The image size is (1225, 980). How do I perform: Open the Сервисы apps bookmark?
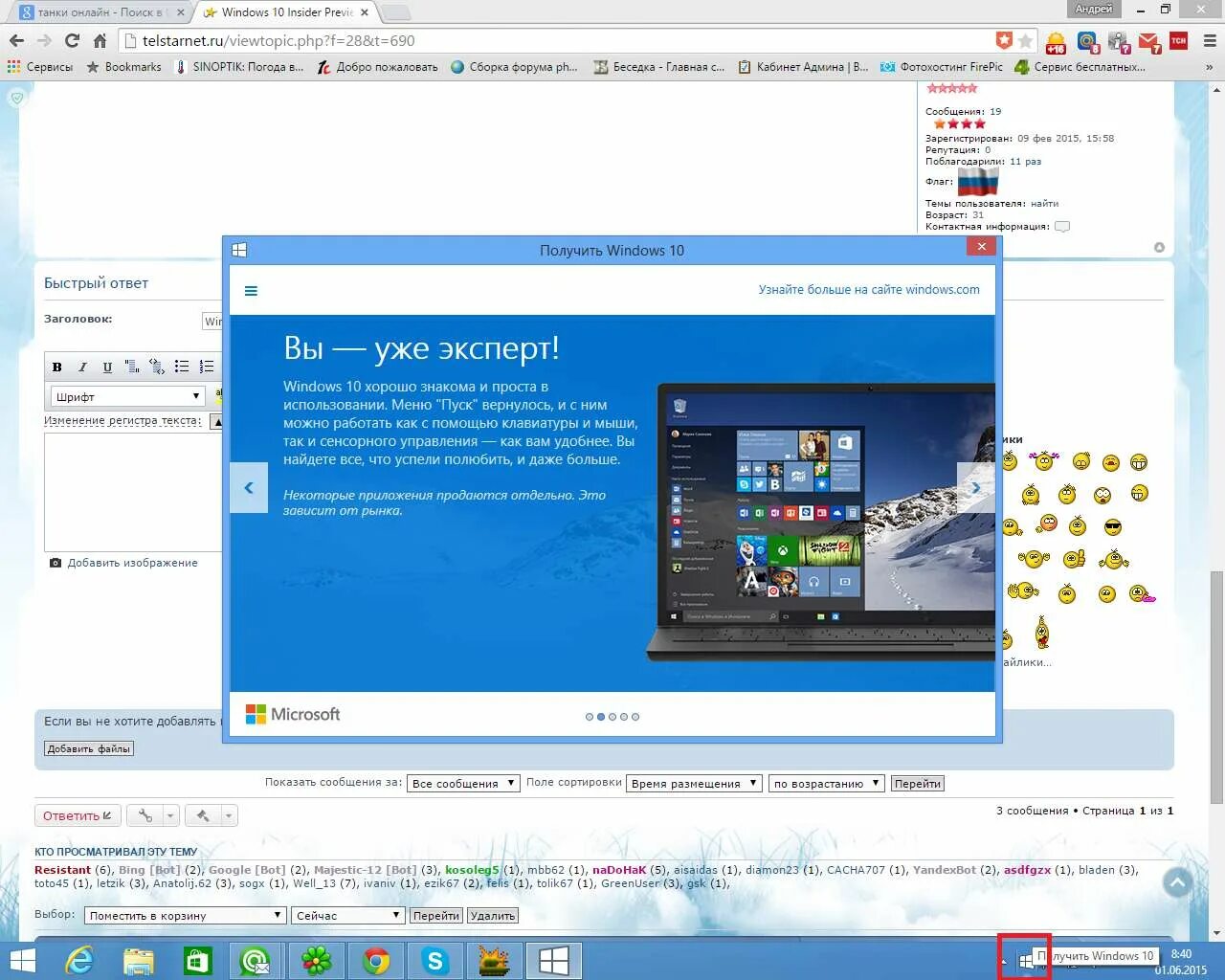click(x=40, y=67)
